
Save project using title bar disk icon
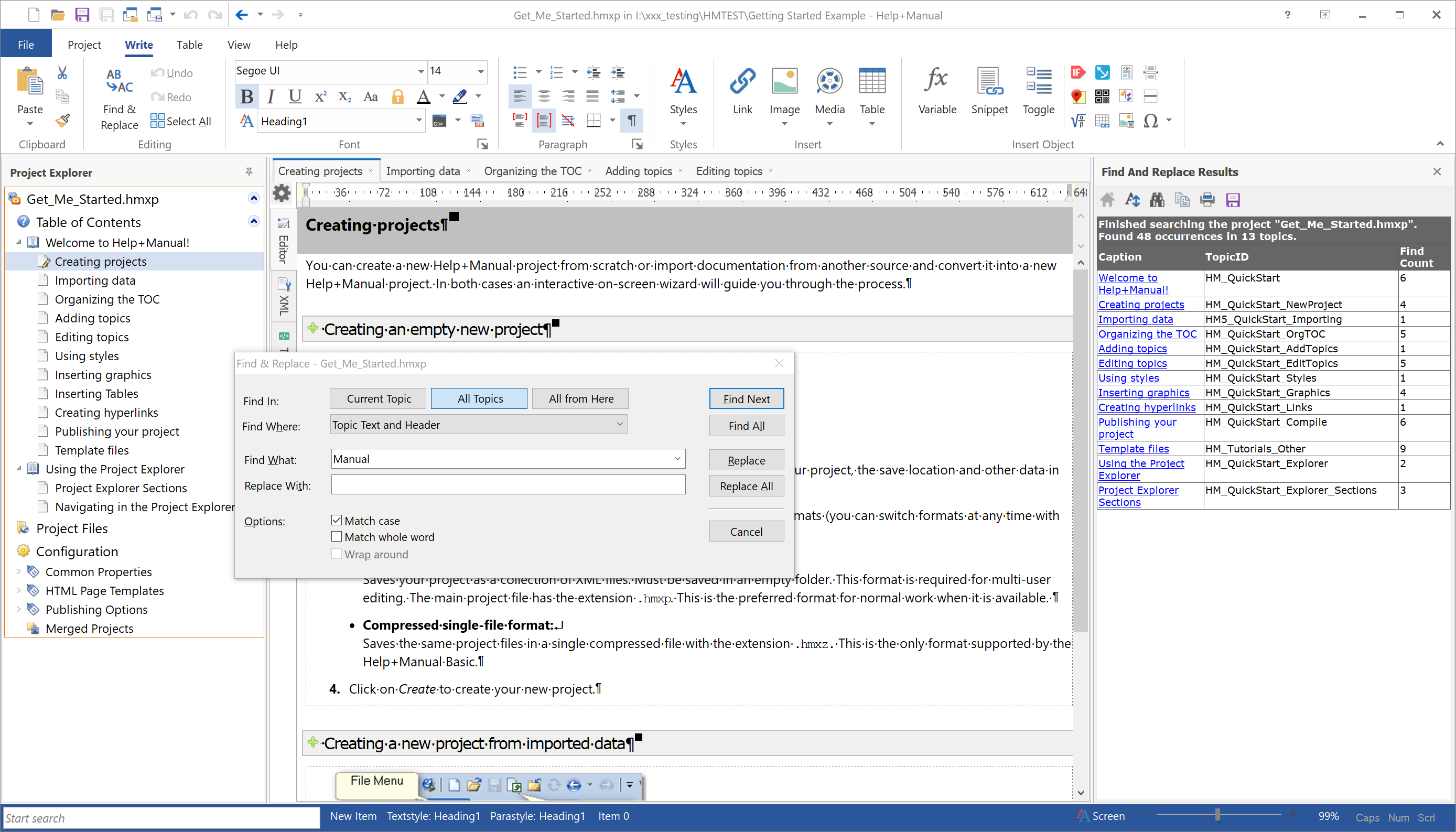[82, 15]
